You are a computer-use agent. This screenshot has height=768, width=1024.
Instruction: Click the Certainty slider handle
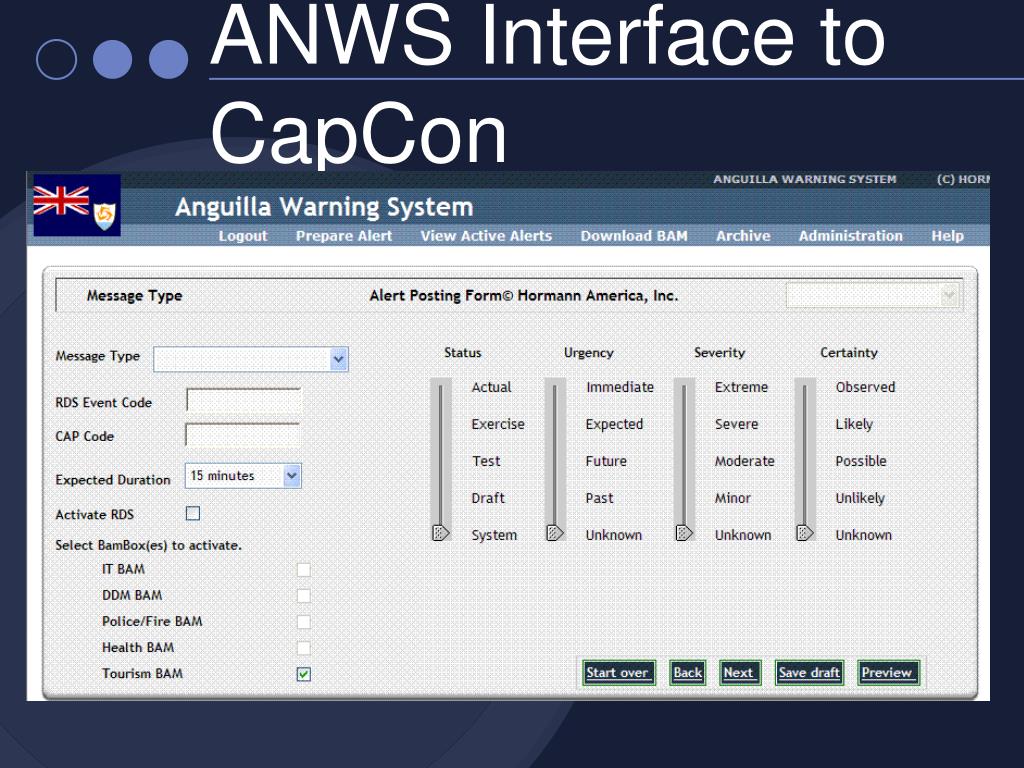pyautogui.click(x=805, y=532)
